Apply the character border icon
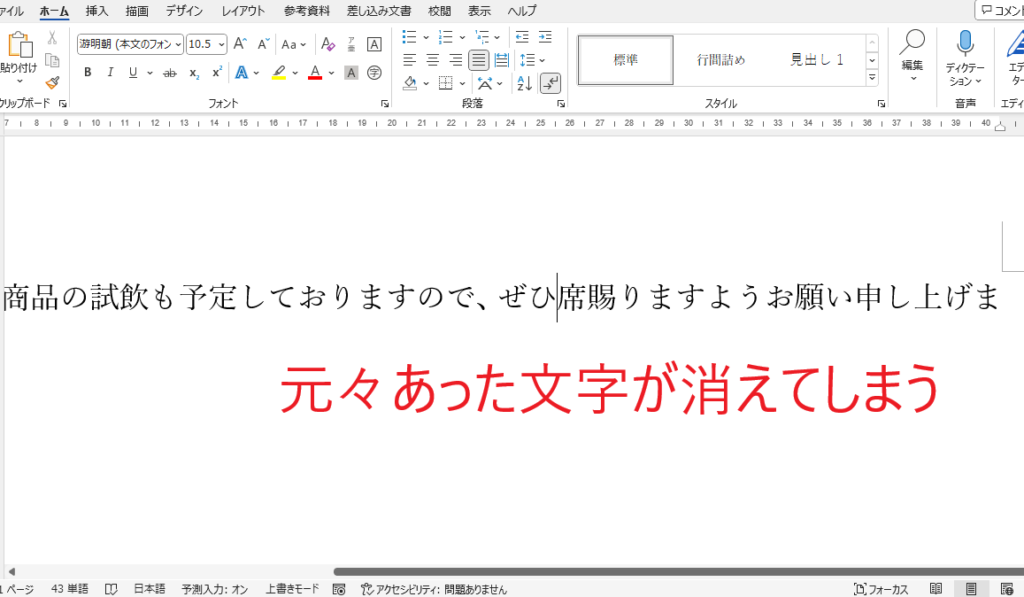The height and width of the screenshot is (597, 1024). [x=374, y=44]
